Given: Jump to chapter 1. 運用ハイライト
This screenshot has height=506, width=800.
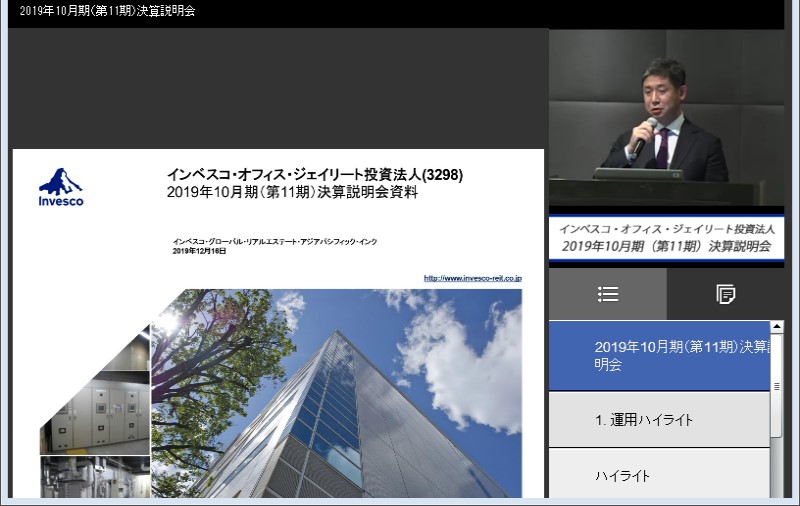Looking at the screenshot, I should tap(659, 420).
